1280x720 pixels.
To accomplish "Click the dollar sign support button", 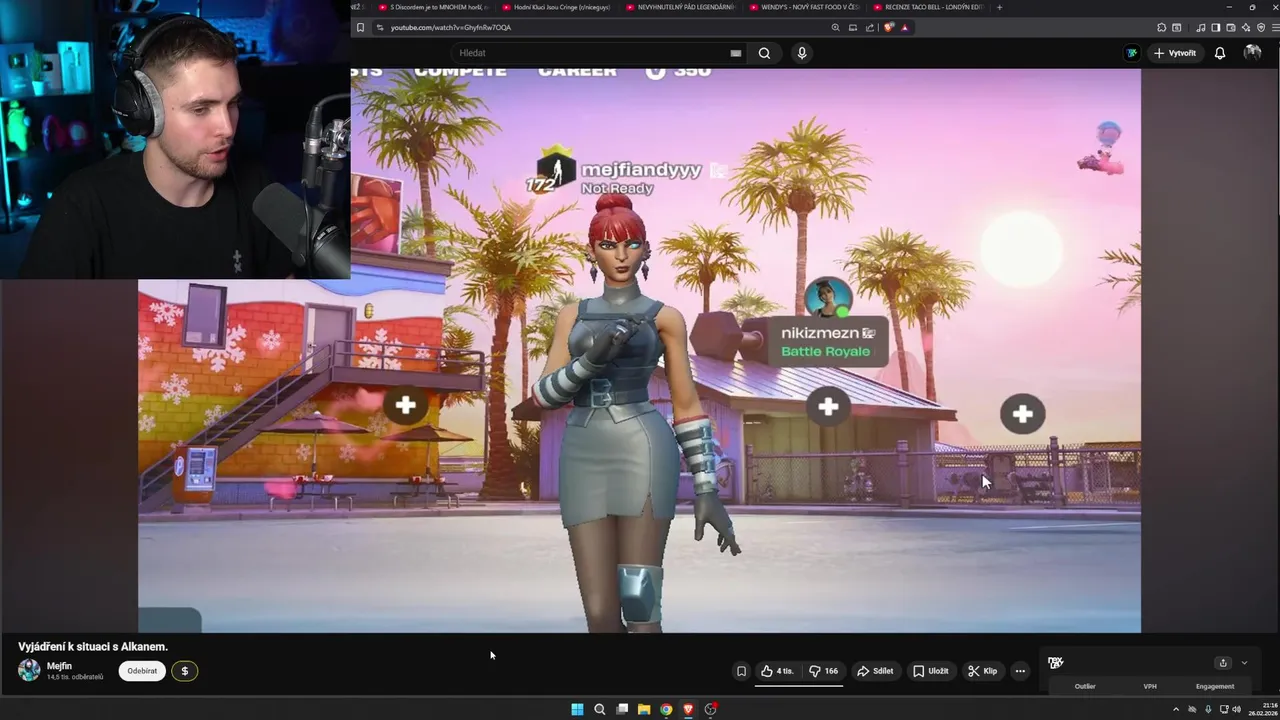I will pos(185,671).
